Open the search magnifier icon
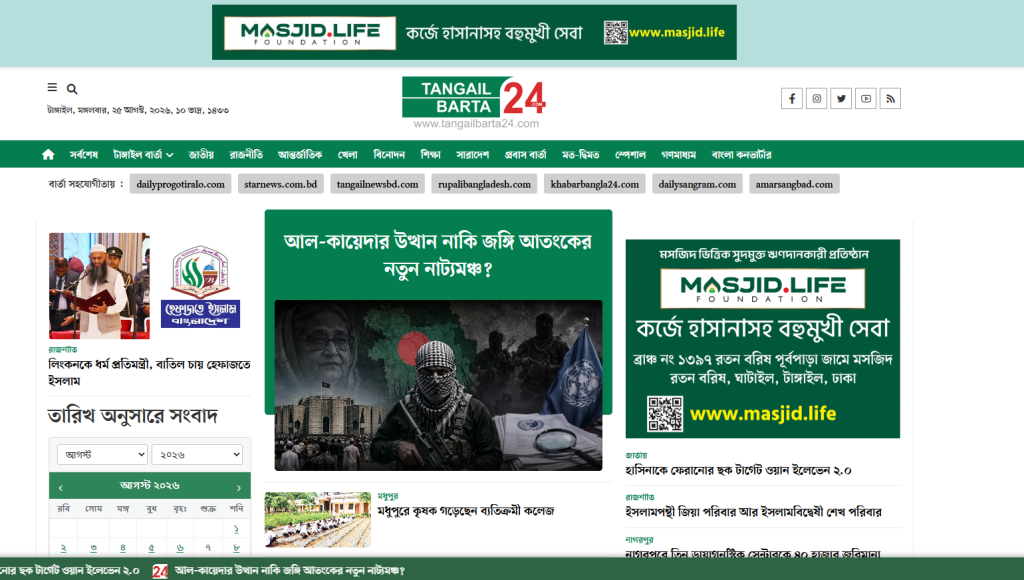The height and width of the screenshot is (580, 1024). tap(72, 89)
